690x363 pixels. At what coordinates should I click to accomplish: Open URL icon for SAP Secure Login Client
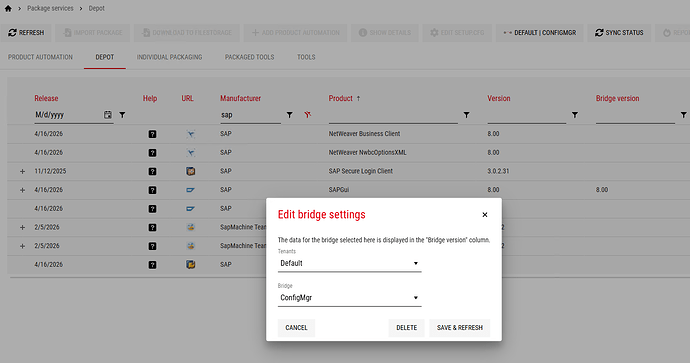pyautogui.click(x=190, y=171)
